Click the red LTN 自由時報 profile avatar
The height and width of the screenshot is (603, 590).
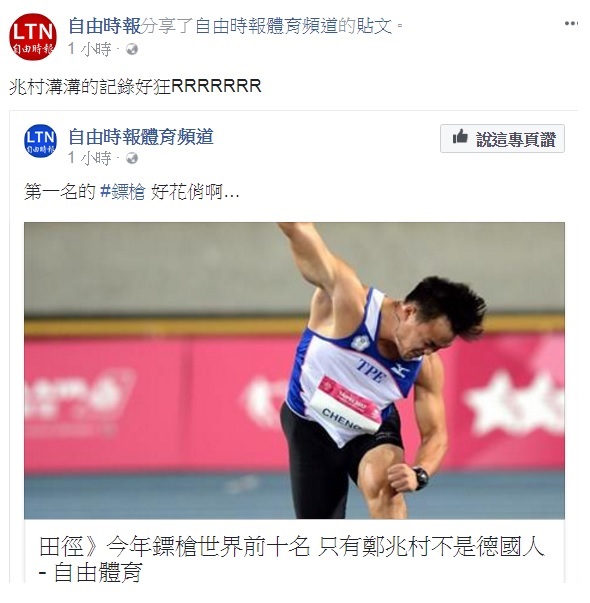pyautogui.click(x=33, y=37)
